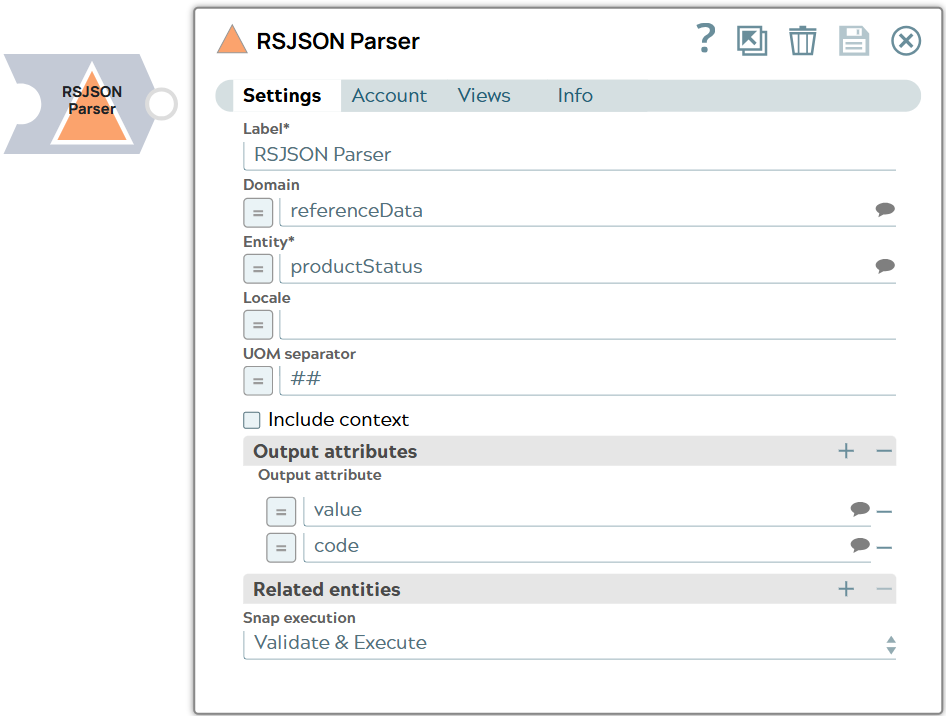The height and width of the screenshot is (716, 946).
Task: Save the snap settings with disk icon
Action: (853, 40)
